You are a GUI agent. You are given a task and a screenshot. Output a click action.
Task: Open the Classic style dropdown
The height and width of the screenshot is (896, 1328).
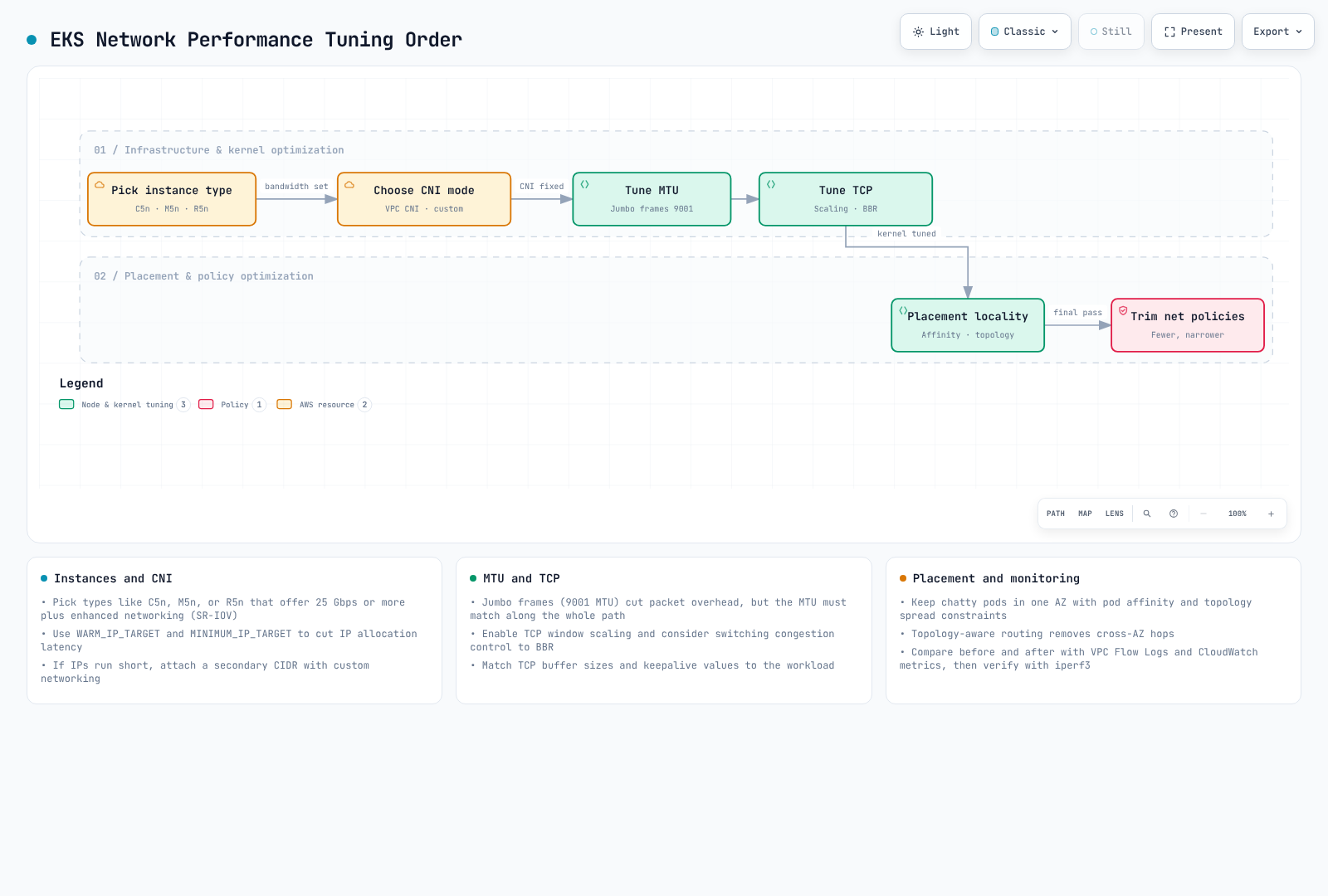tap(1025, 32)
